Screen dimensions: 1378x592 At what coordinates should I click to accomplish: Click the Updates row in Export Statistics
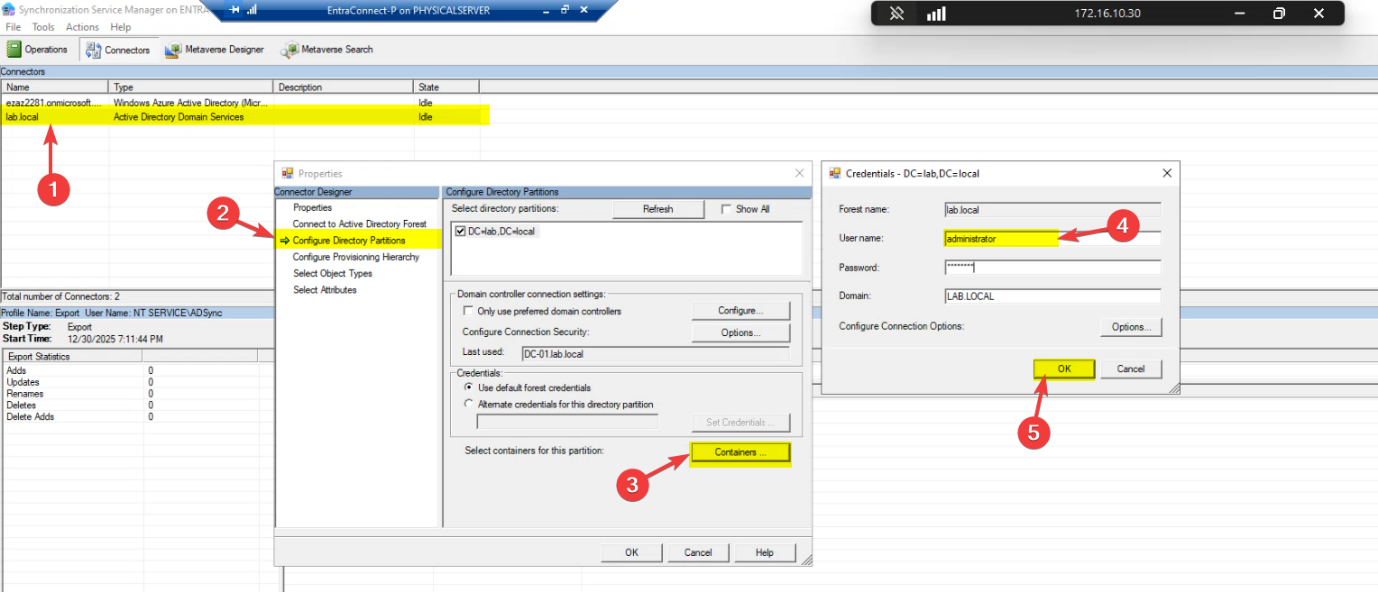point(130,382)
